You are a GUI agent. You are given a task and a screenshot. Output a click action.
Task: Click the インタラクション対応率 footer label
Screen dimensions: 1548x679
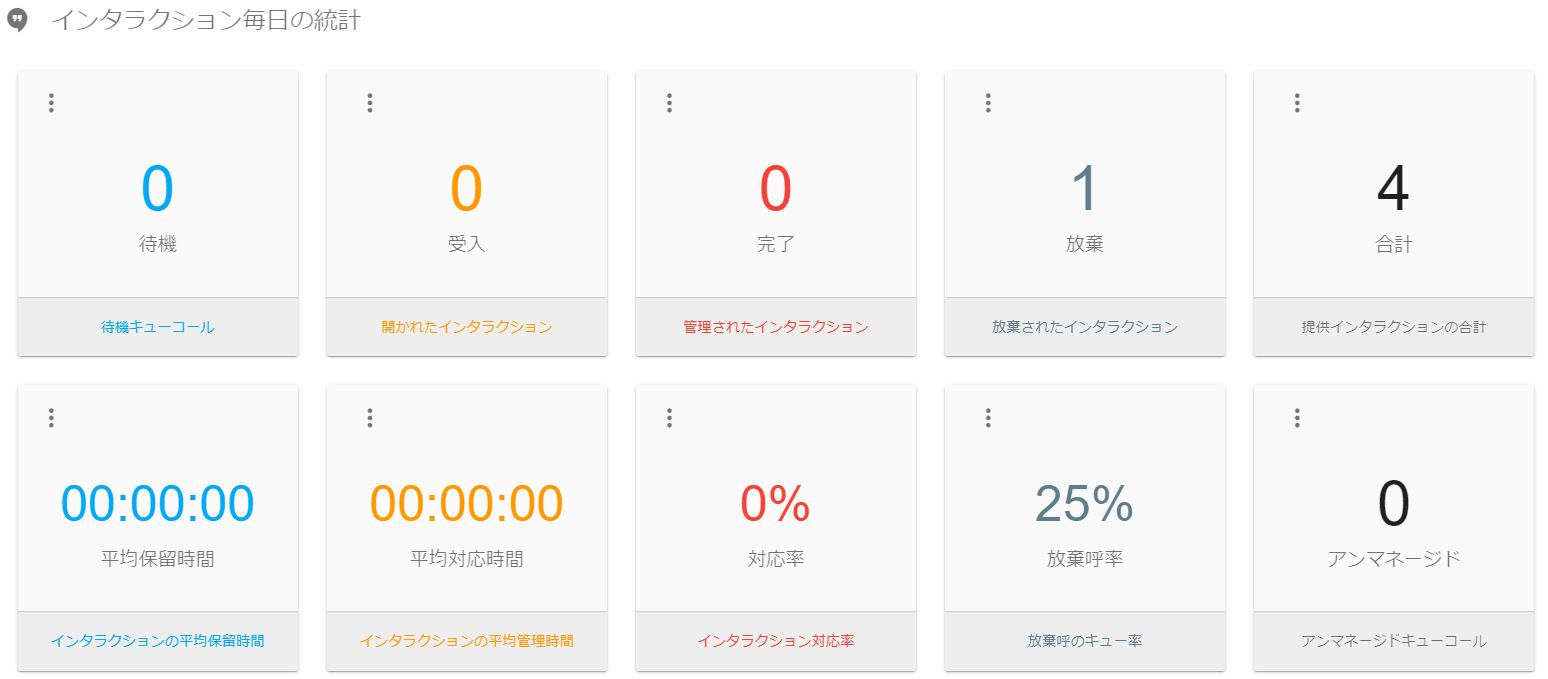click(x=775, y=641)
